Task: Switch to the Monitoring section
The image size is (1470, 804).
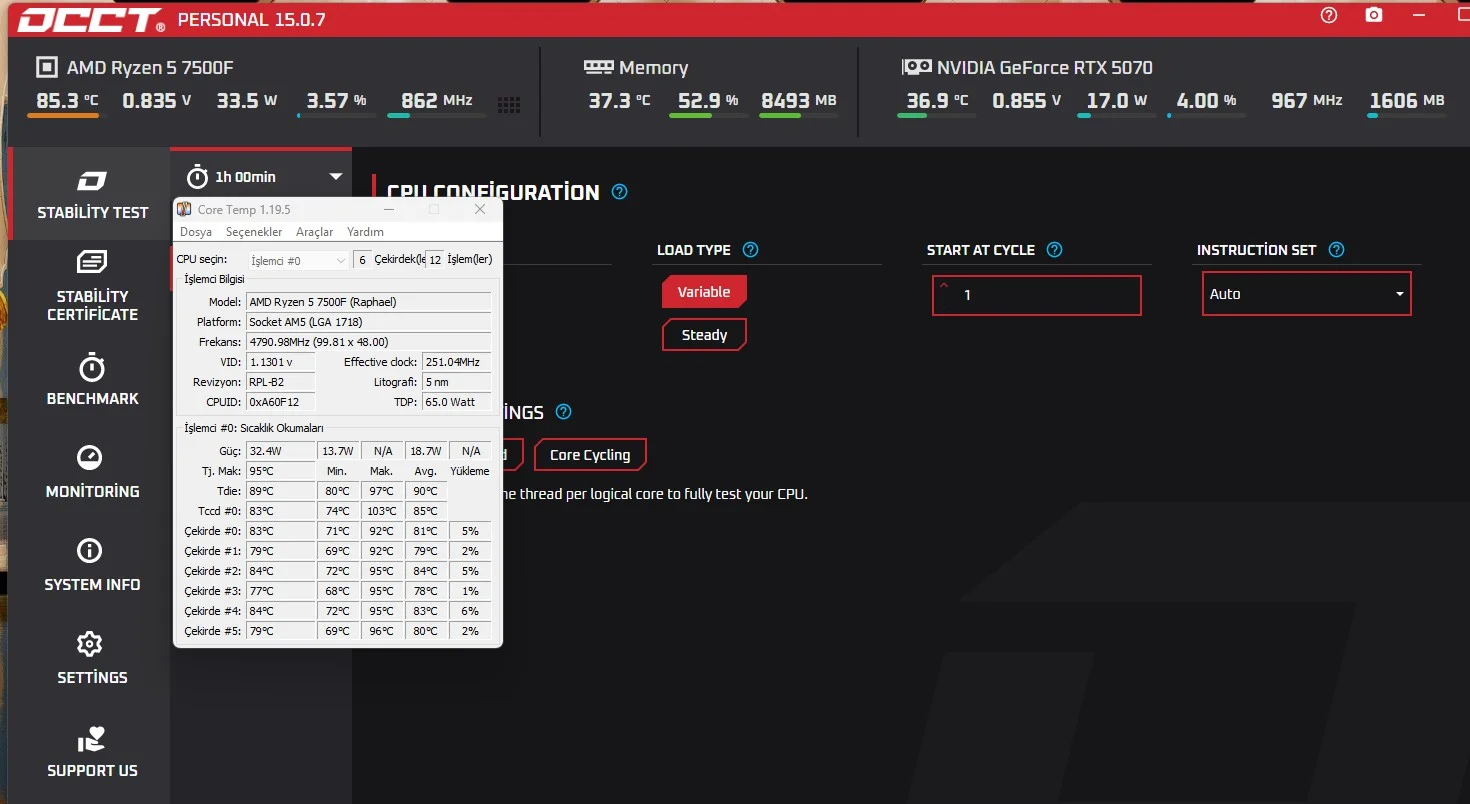Action: tap(92, 473)
